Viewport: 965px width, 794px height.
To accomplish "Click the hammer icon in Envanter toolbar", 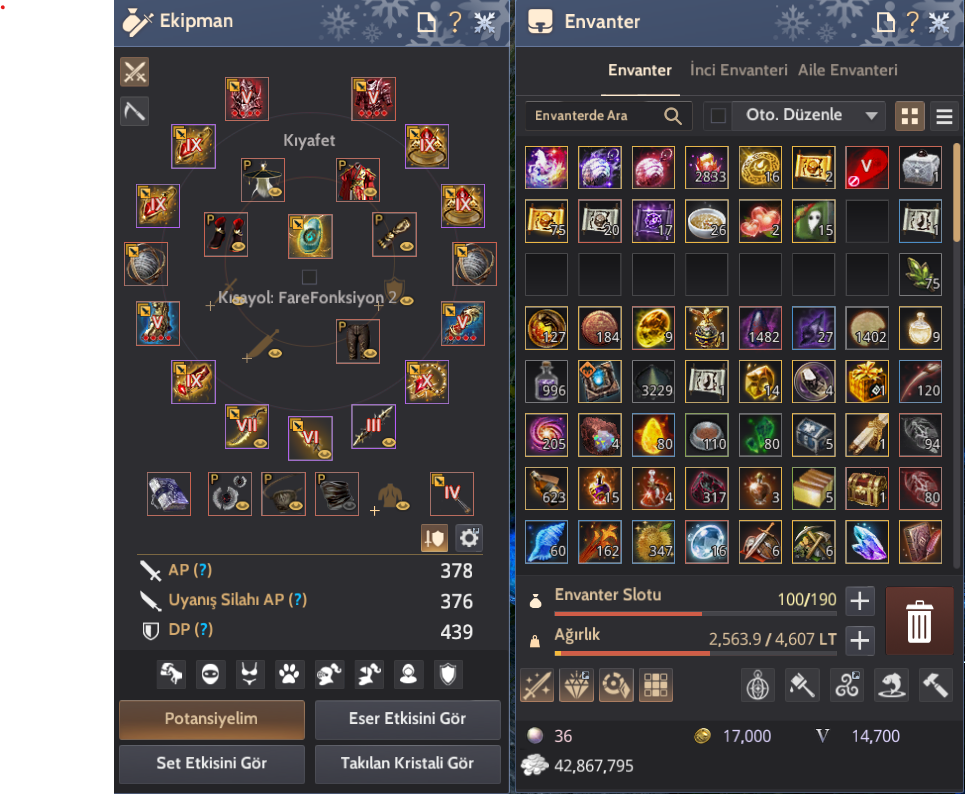I will [935, 685].
